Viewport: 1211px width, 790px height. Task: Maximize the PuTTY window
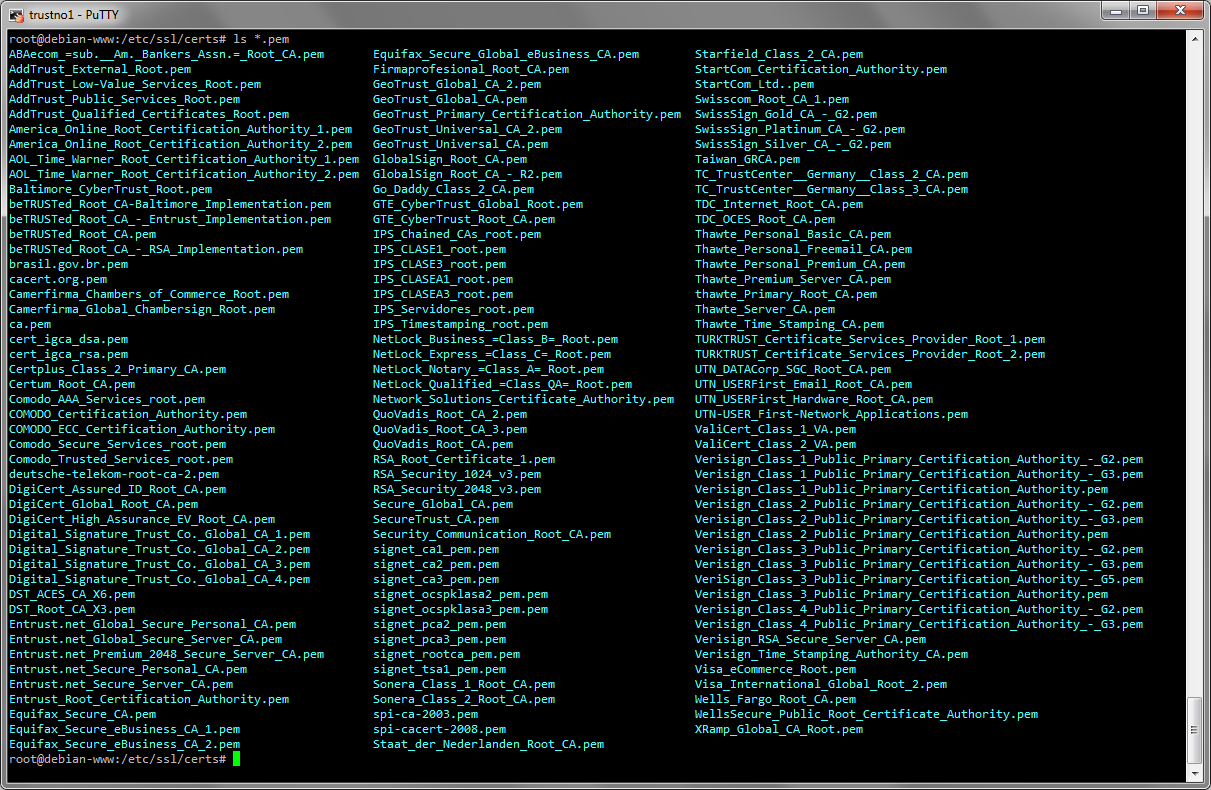(x=1143, y=11)
